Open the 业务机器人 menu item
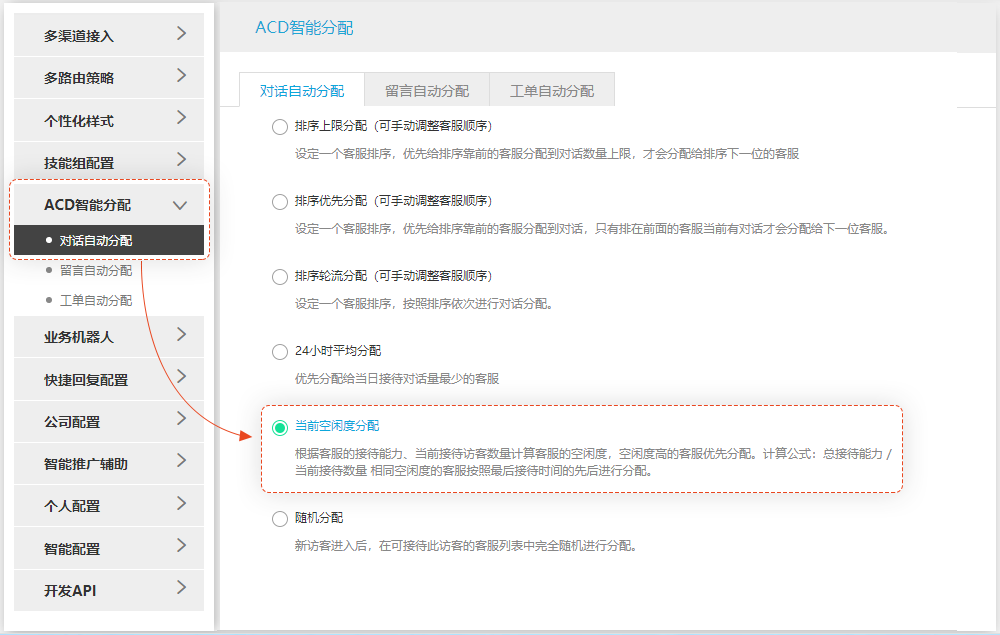The image size is (1000, 635). [x=109, y=337]
